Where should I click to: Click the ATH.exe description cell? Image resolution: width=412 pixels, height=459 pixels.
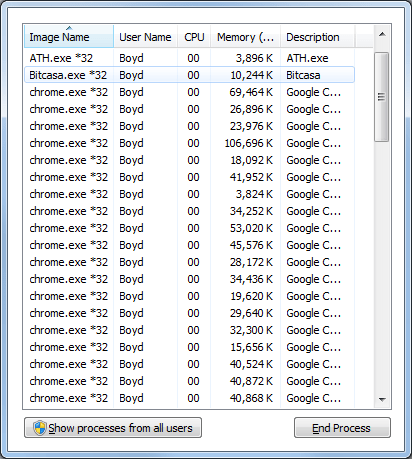(x=307, y=58)
